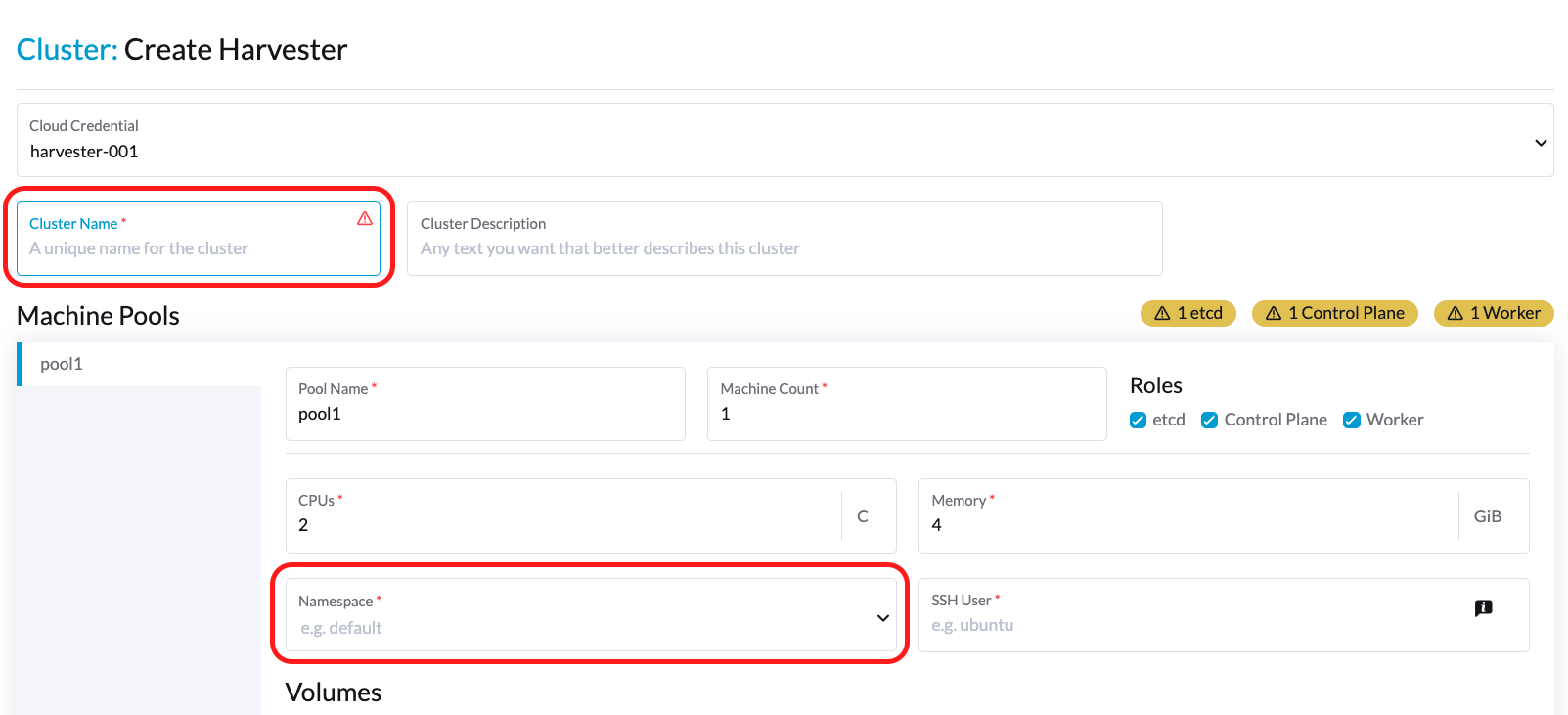The image size is (1568, 715).
Task: Click the Cluster Name warning triangle icon
Action: 365,218
